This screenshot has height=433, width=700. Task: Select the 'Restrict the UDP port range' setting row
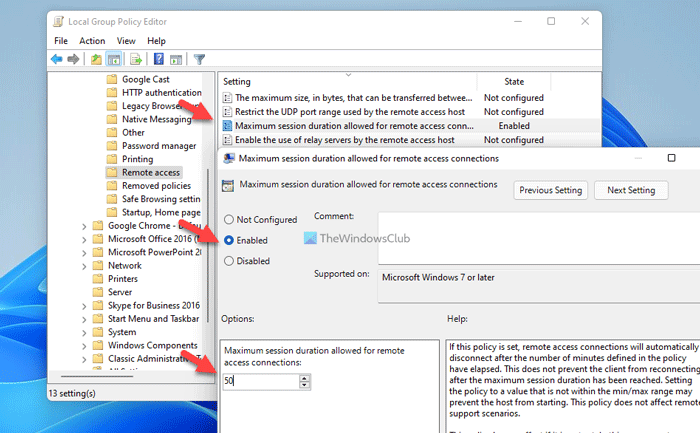pyautogui.click(x=410, y=112)
